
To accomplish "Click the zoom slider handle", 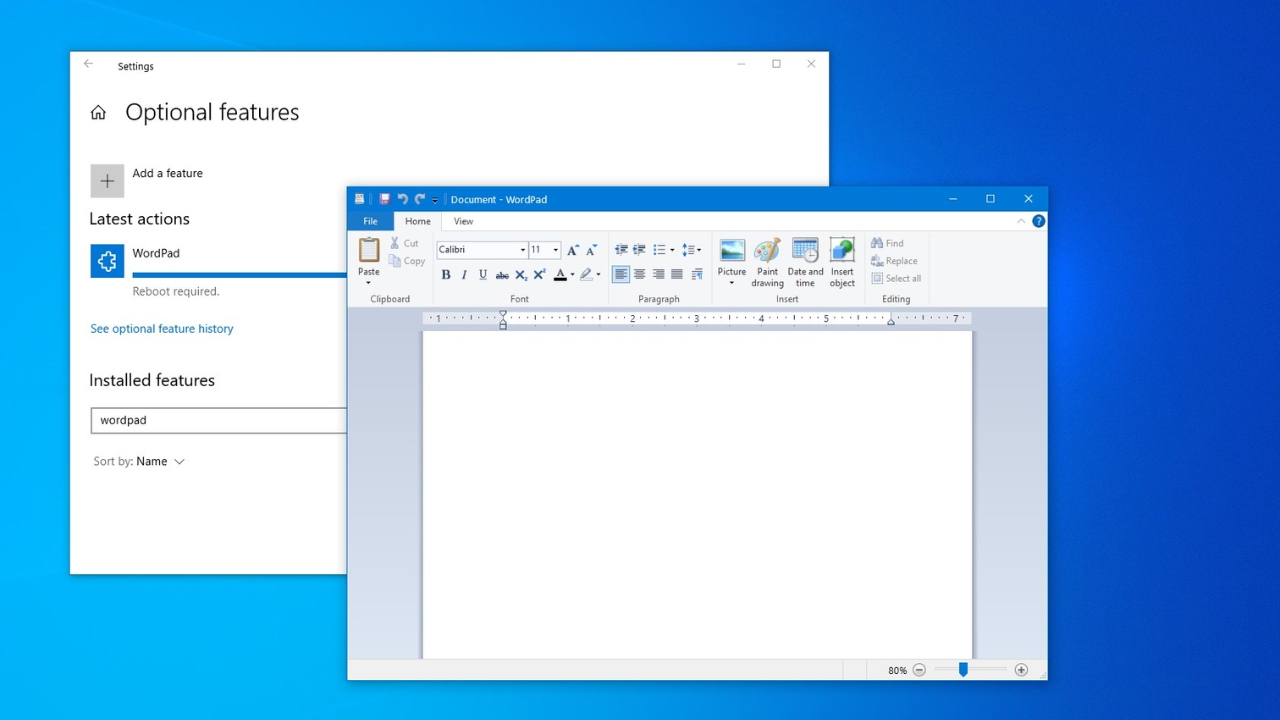I will pos(963,670).
